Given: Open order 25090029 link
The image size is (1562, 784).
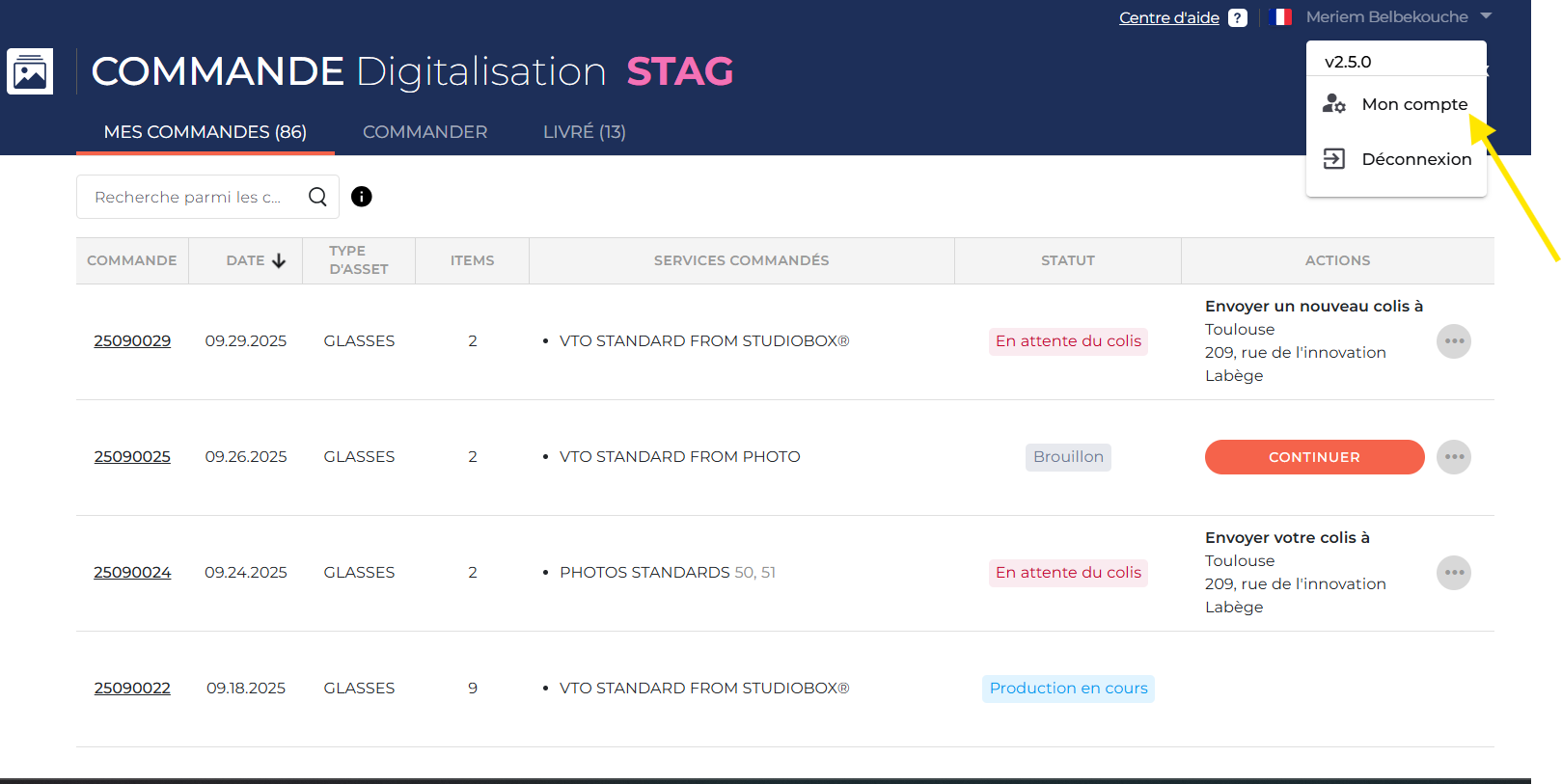Looking at the screenshot, I should 132,341.
